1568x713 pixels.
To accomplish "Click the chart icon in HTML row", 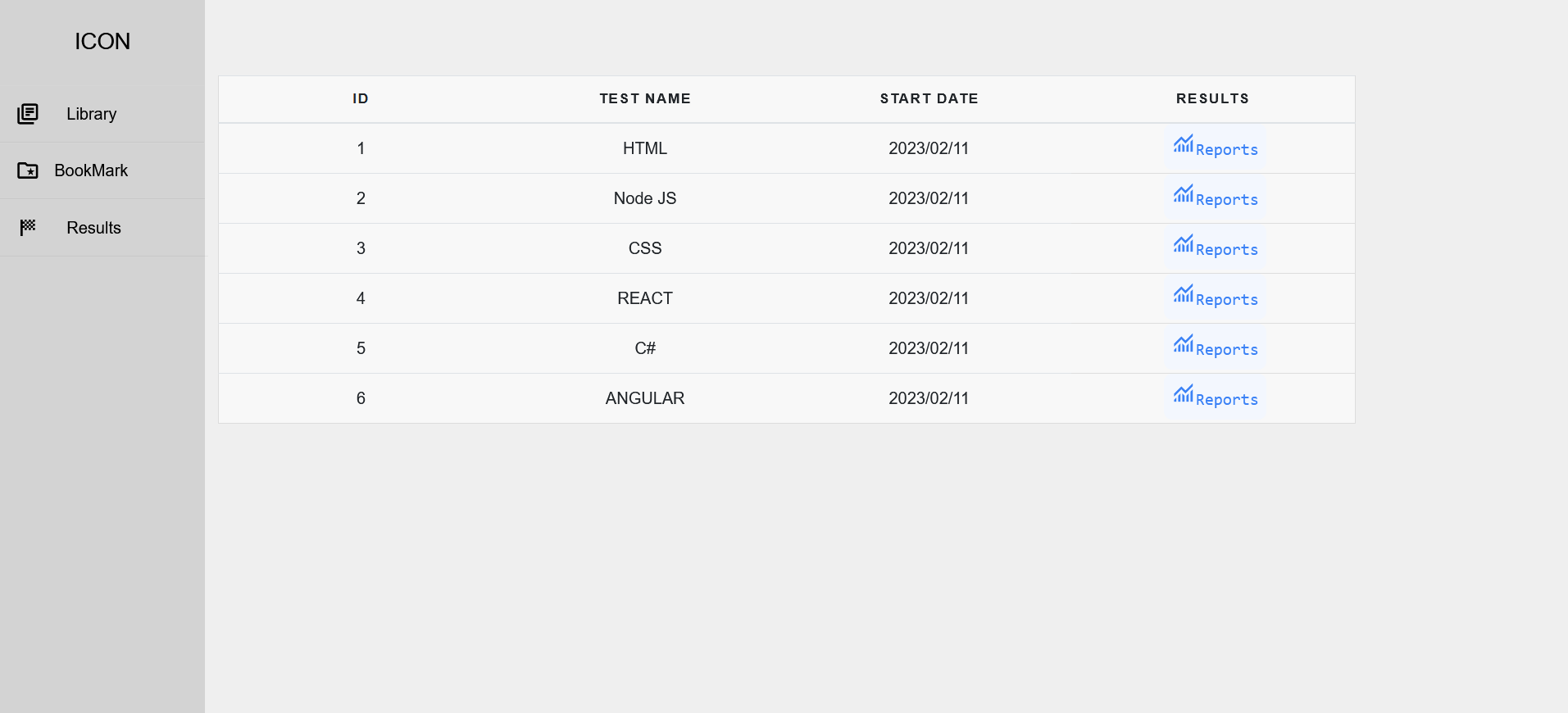I will point(1183,145).
